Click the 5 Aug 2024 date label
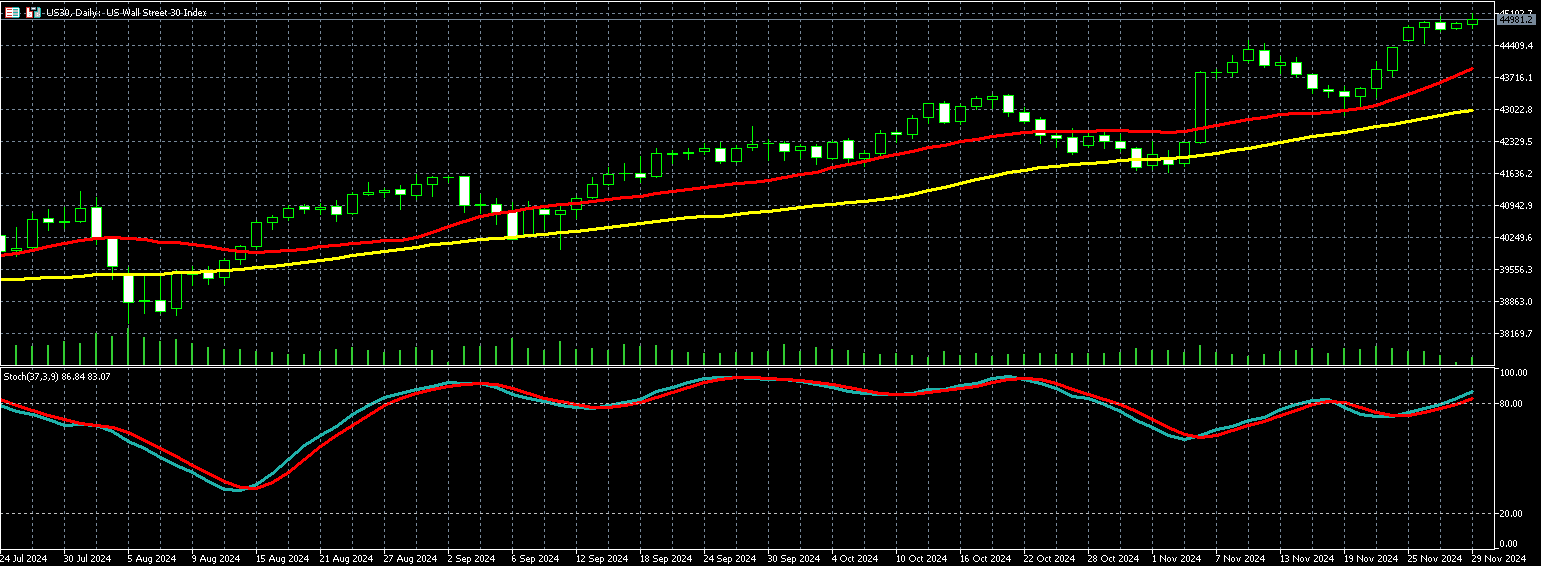1541x566 pixels. click(150, 558)
